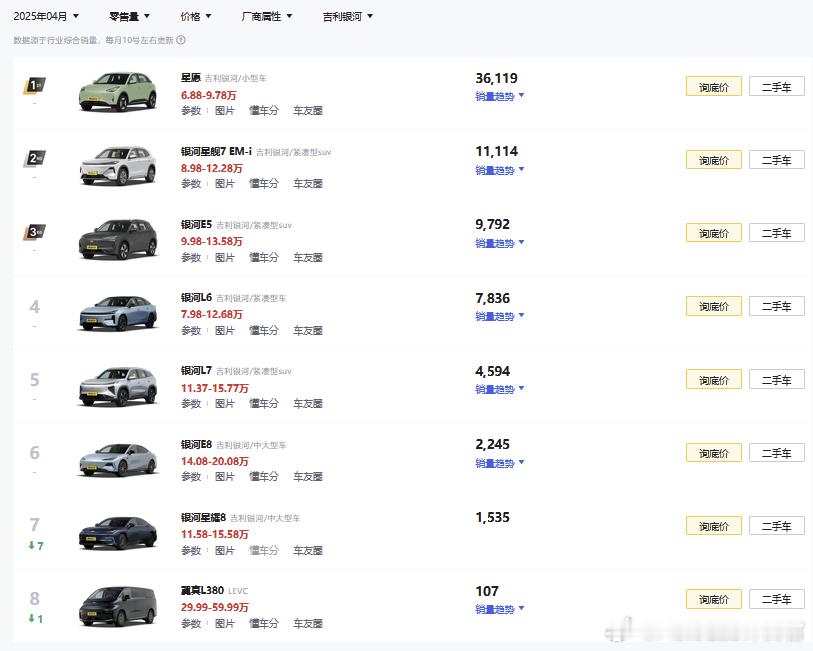Click 询底价 for 银河L7
The image size is (813, 651).
(x=713, y=379)
